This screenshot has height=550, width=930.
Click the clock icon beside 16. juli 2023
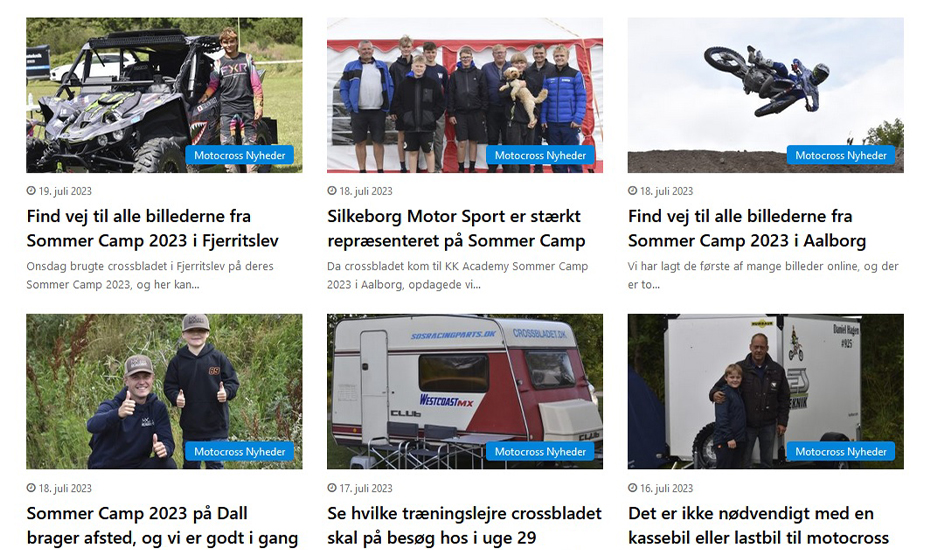click(x=632, y=488)
